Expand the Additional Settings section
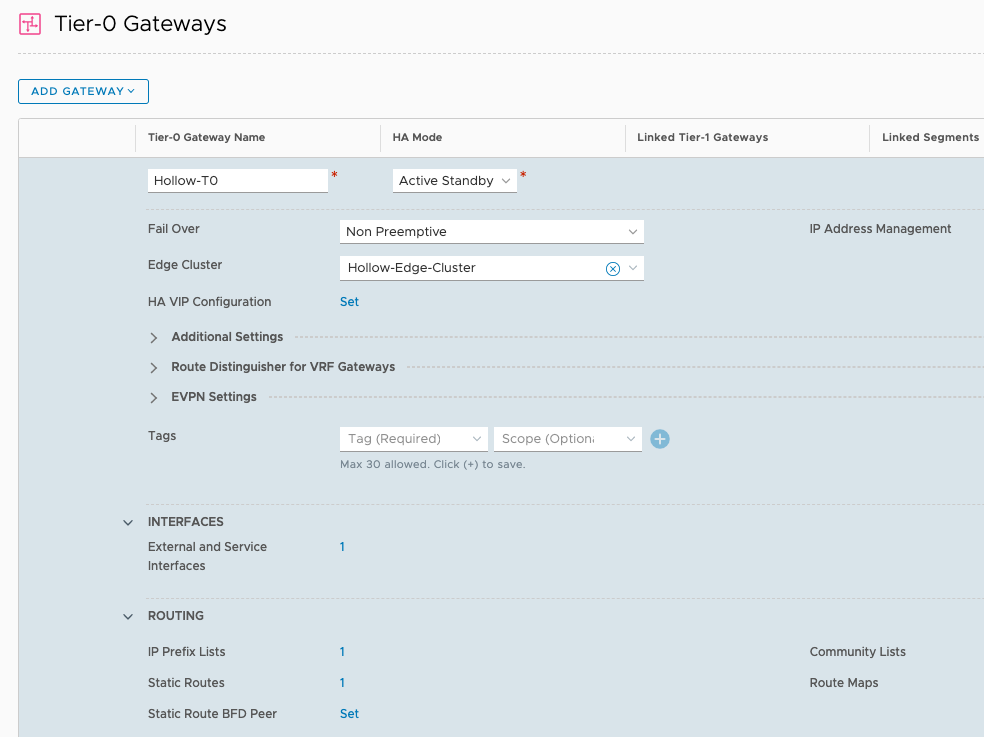 tap(154, 338)
